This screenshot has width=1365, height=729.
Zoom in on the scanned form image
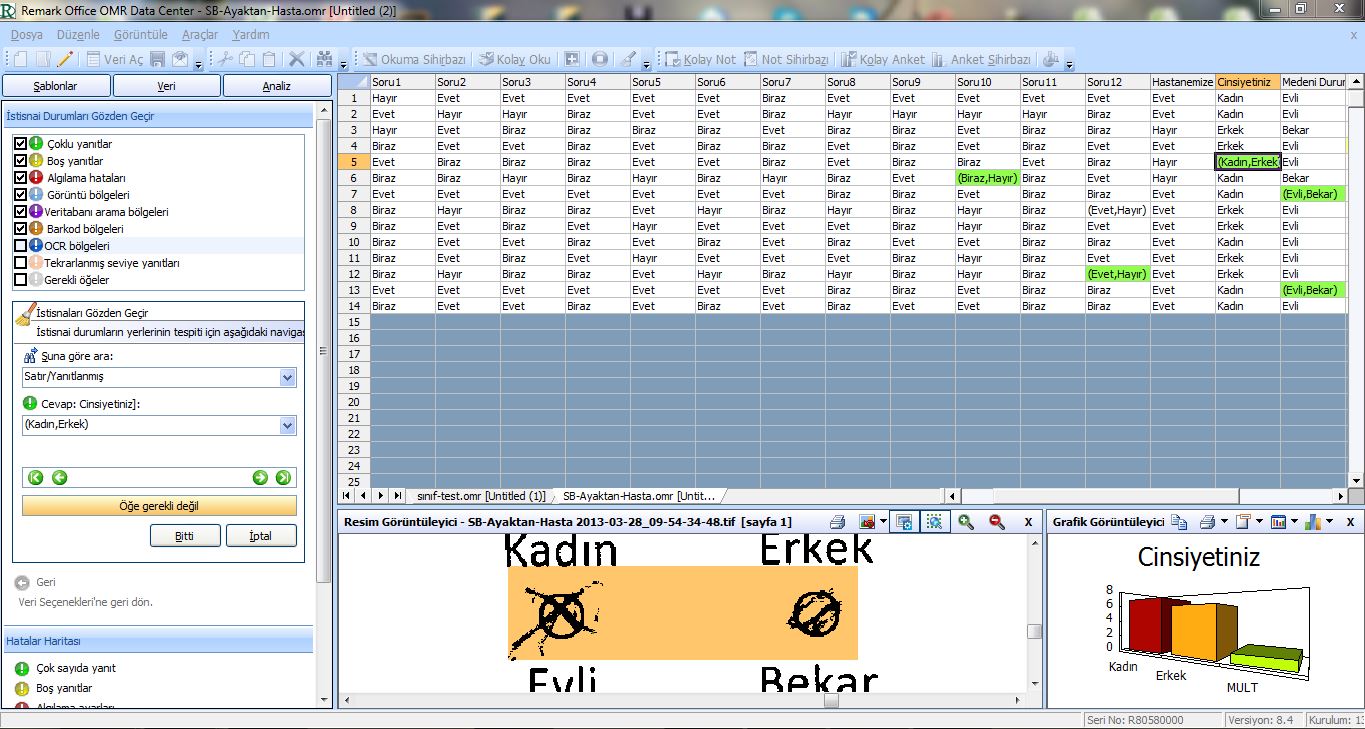[967, 521]
